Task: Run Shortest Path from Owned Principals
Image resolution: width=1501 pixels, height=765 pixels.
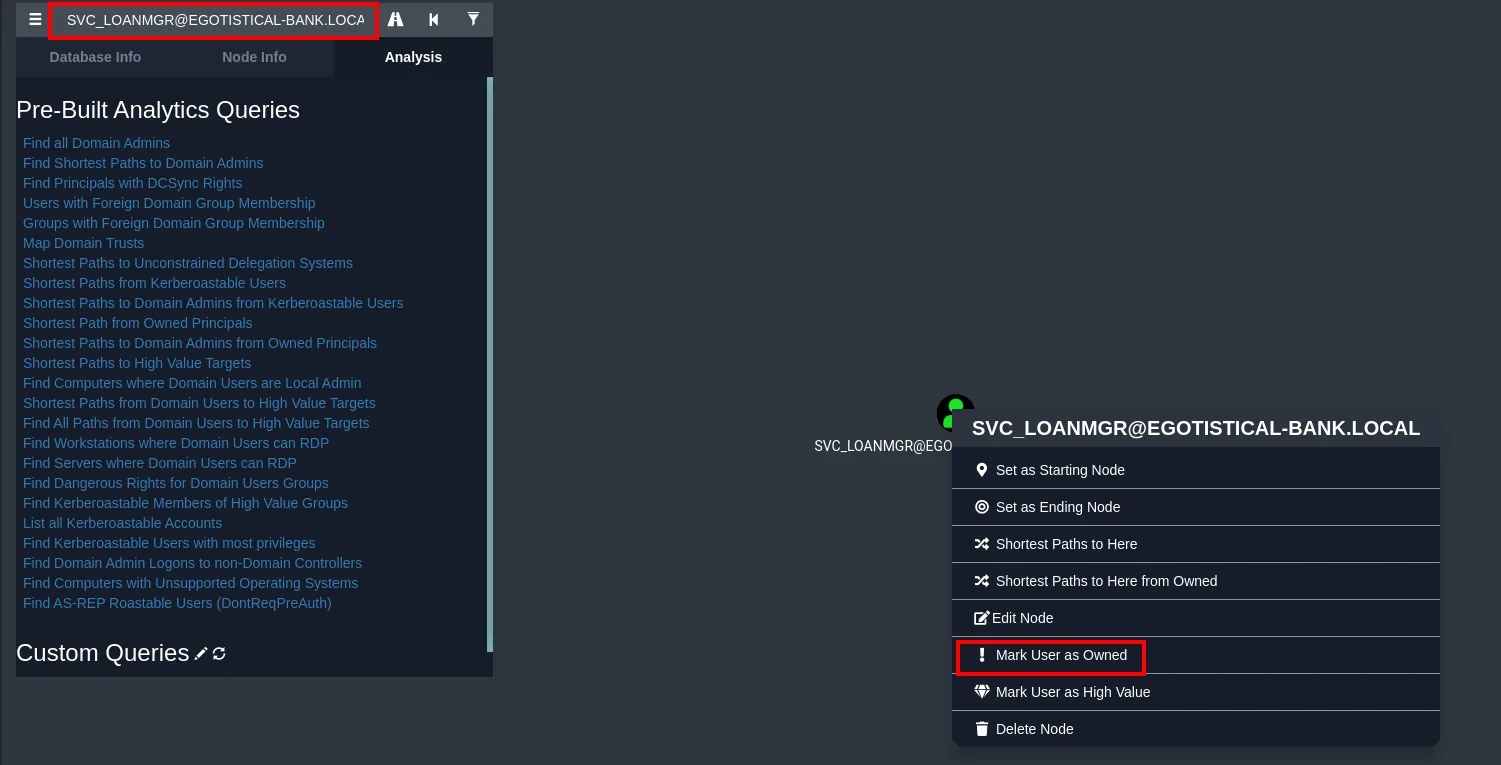Action: (x=138, y=323)
